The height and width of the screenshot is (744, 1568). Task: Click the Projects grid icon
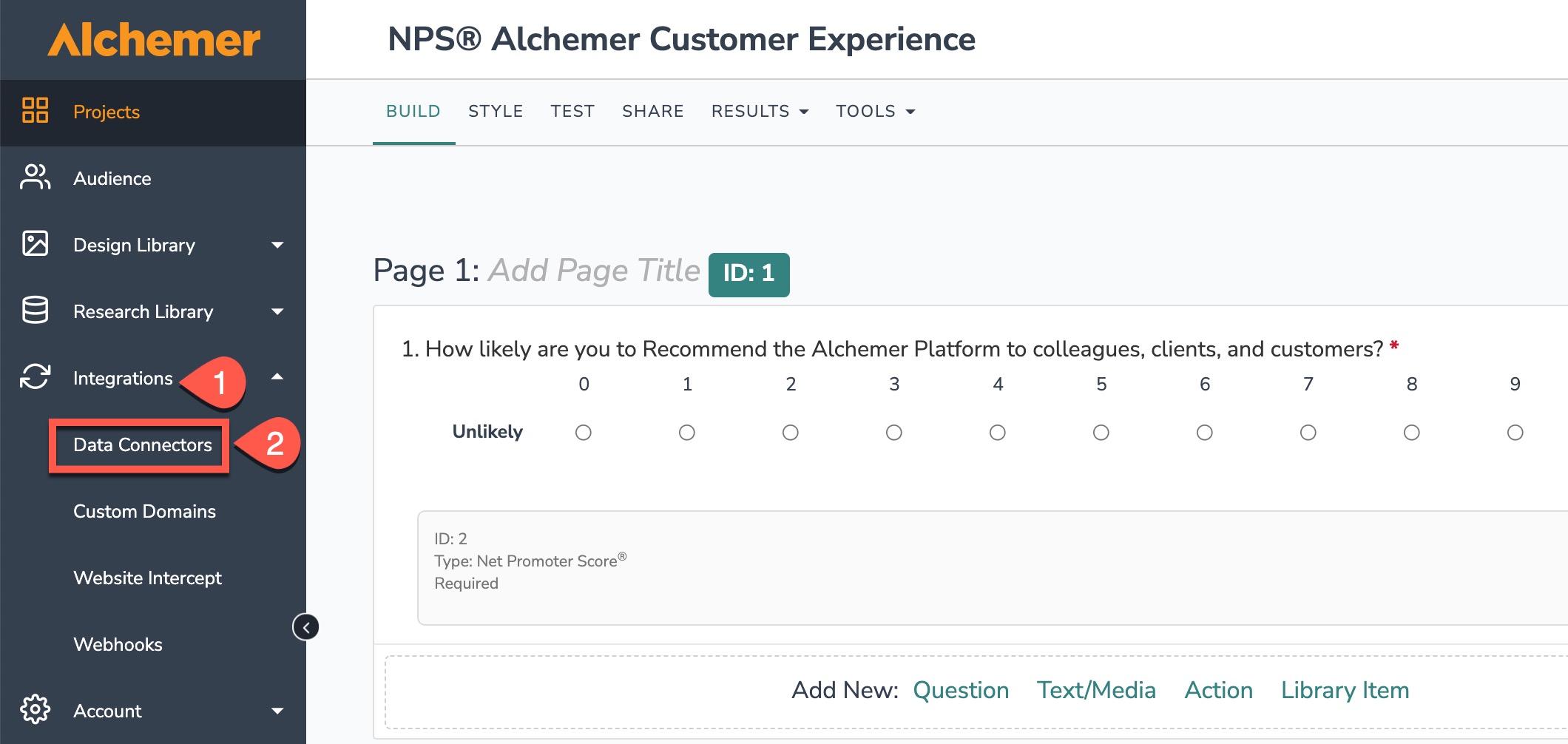coord(35,110)
